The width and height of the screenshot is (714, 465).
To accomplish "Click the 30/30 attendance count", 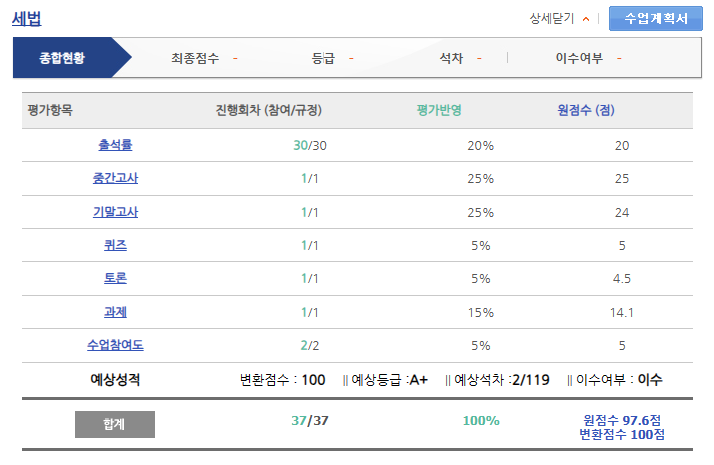I will 310,145.
